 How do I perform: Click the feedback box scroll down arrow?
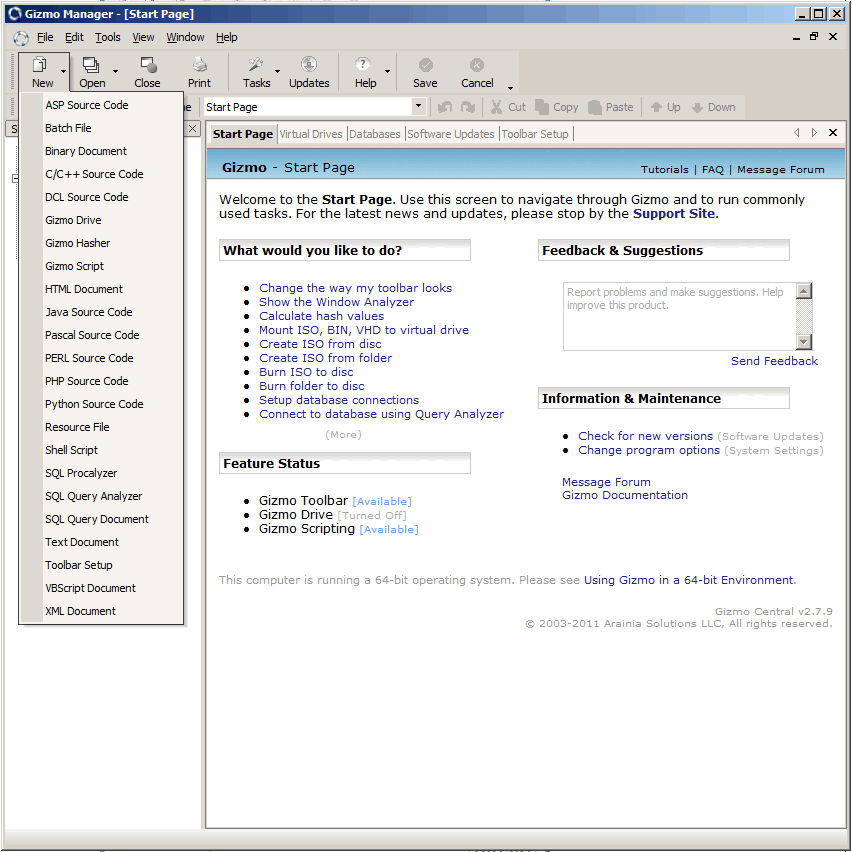click(804, 341)
